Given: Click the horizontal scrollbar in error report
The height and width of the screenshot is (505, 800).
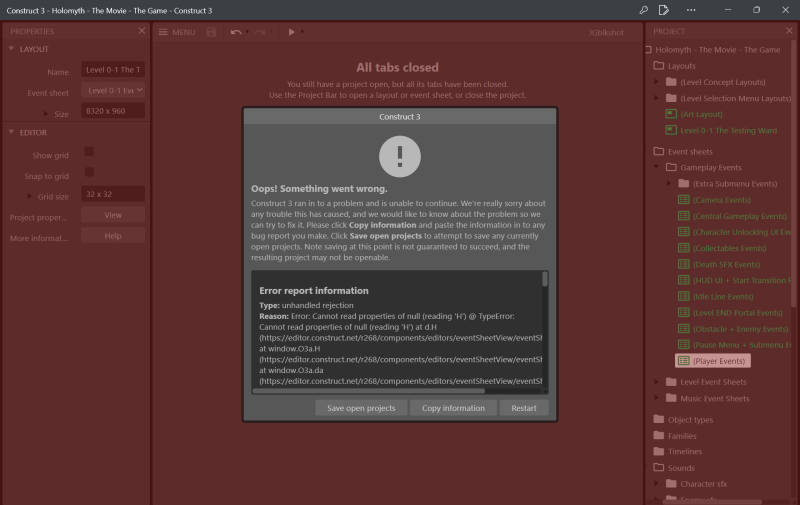Looking at the screenshot, I should (x=368, y=391).
